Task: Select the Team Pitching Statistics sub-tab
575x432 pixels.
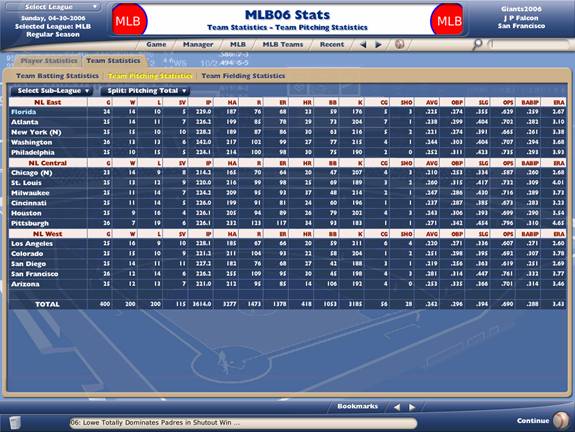Action: 150,76
